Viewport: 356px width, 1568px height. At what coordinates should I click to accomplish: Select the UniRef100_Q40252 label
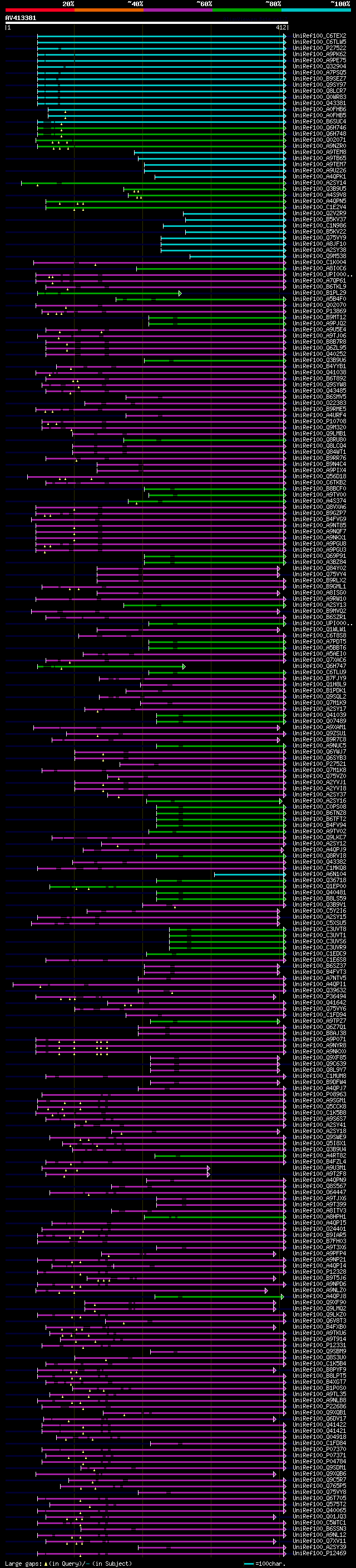coord(319,354)
